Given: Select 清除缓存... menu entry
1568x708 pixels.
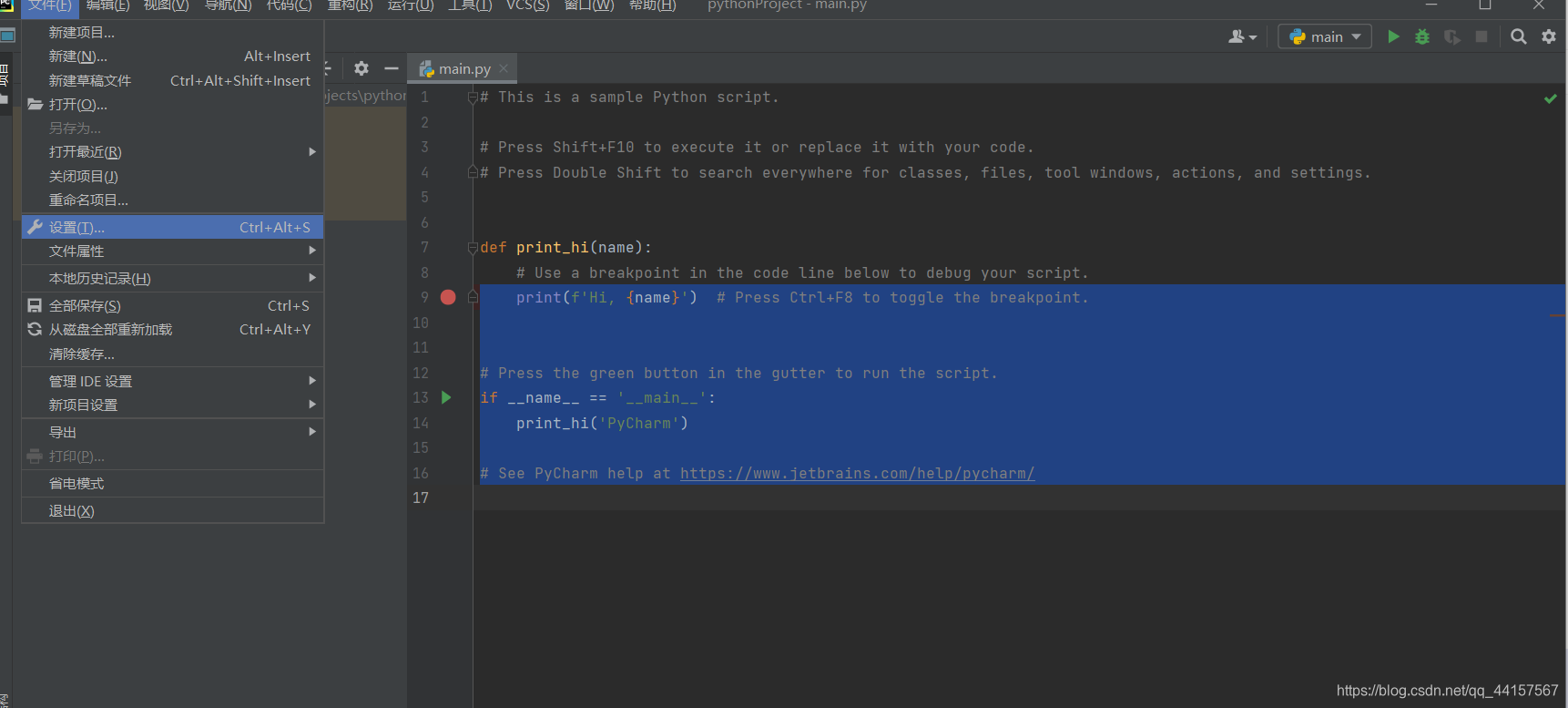Looking at the screenshot, I should [x=172, y=354].
